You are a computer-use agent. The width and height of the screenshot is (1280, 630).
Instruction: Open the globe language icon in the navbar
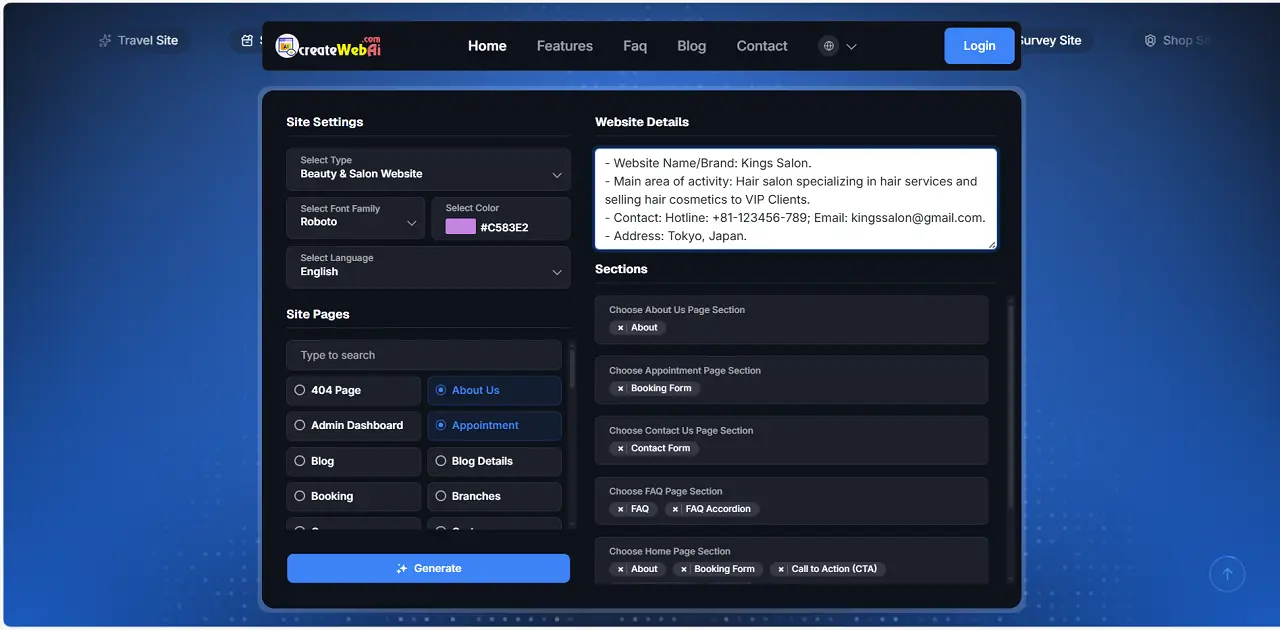pyautogui.click(x=828, y=45)
